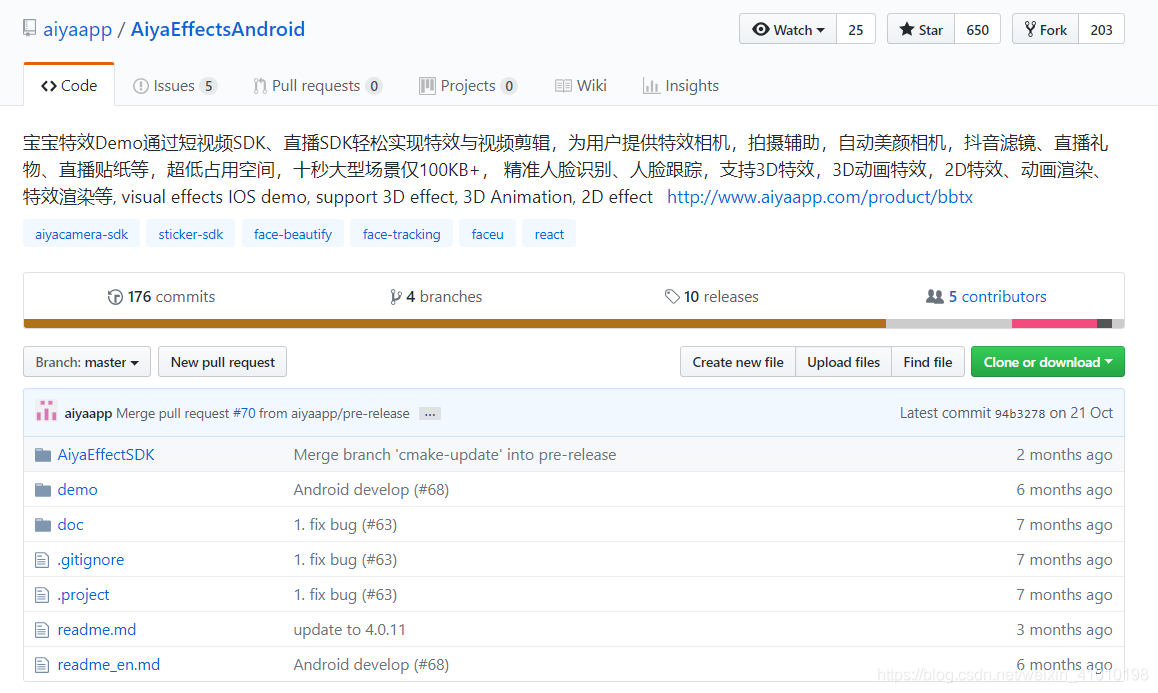View the 176 commits
The image size is (1158, 693).
(162, 297)
